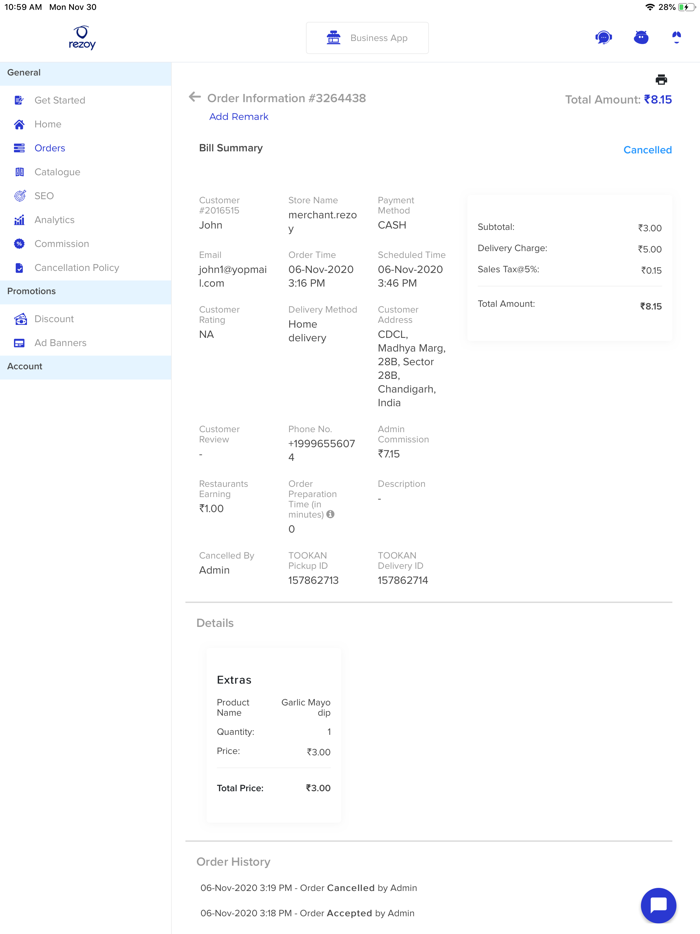Viewport: 700px width, 934px height.
Task: Click the Commission percent icon
Action: click(19, 244)
